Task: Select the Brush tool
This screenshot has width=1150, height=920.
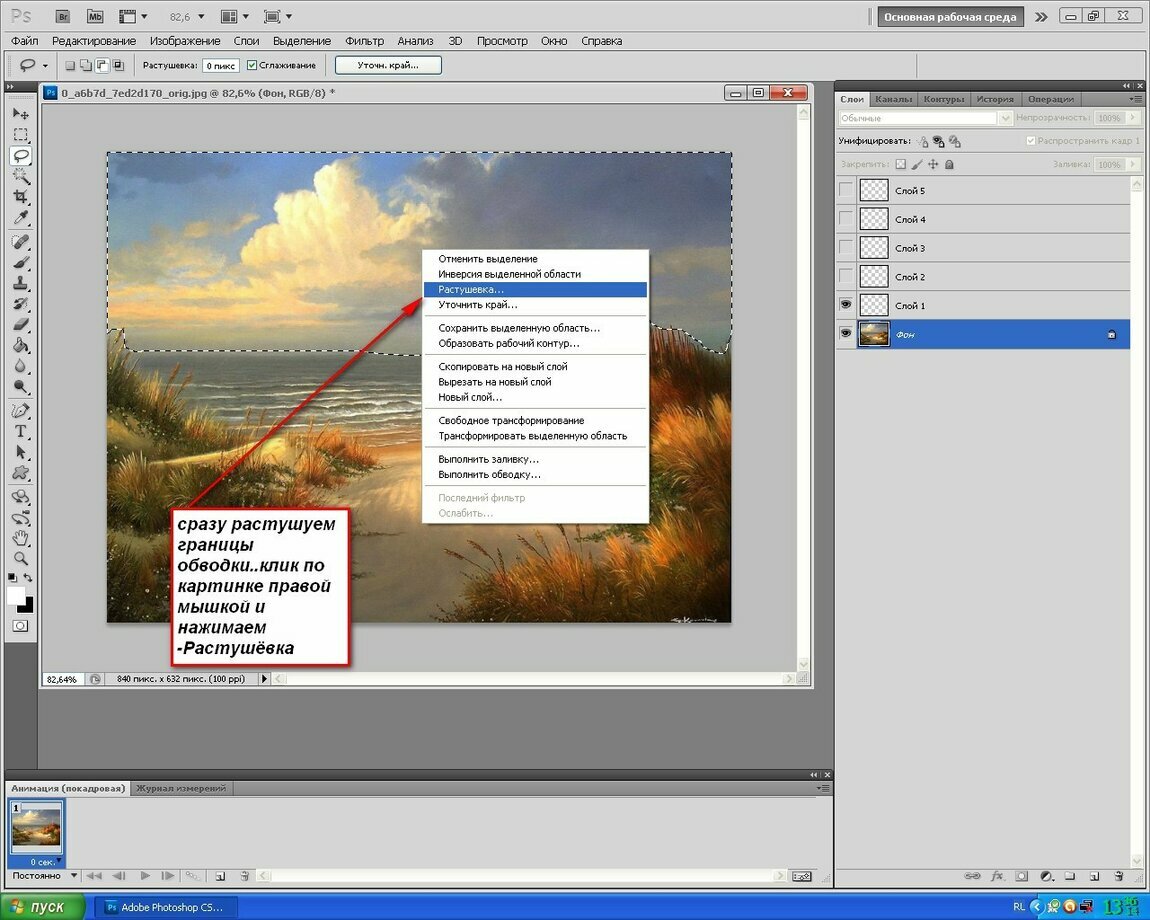Action: [21, 263]
